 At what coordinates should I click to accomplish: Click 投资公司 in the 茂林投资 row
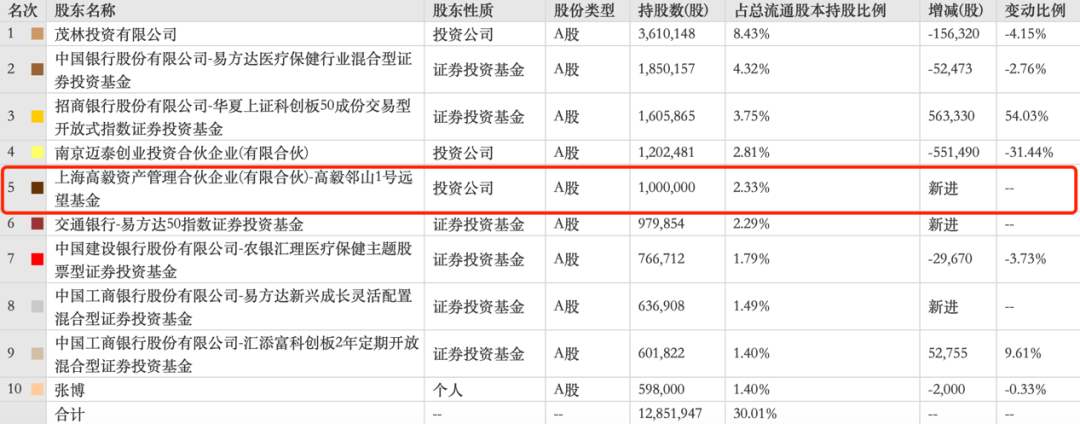pos(464,33)
